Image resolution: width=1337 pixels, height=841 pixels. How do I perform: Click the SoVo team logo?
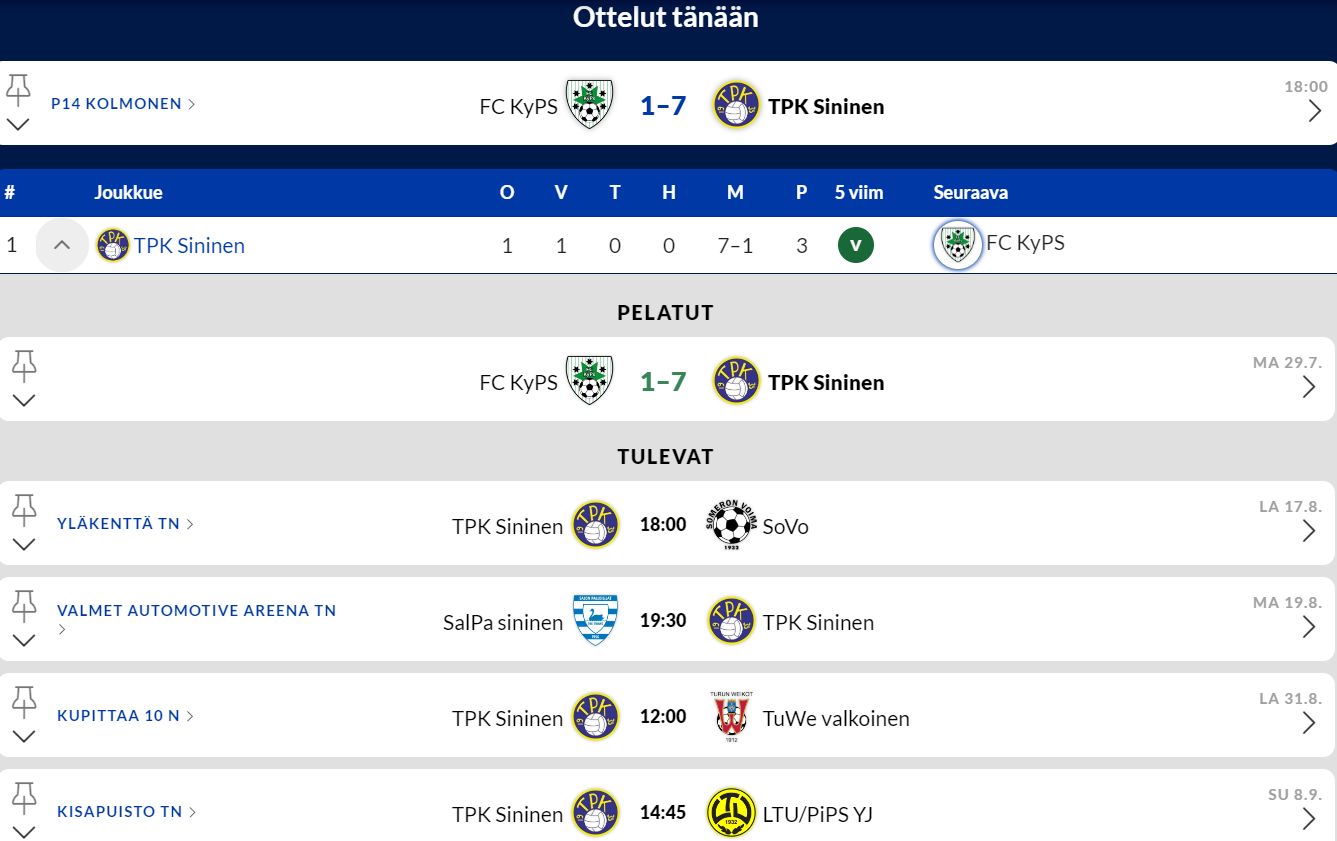tap(731, 525)
